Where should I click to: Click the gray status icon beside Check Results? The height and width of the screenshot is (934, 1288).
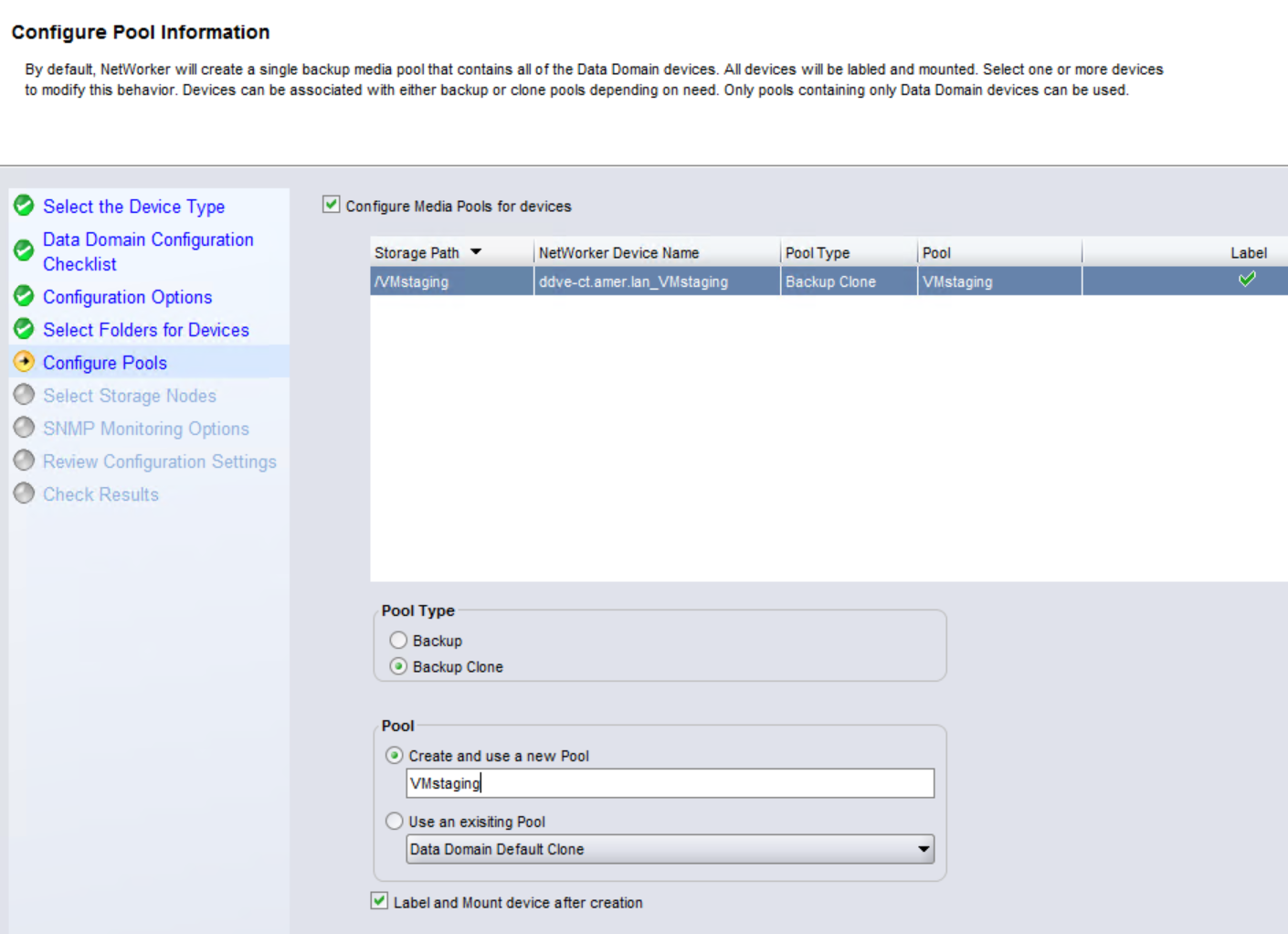(x=25, y=494)
